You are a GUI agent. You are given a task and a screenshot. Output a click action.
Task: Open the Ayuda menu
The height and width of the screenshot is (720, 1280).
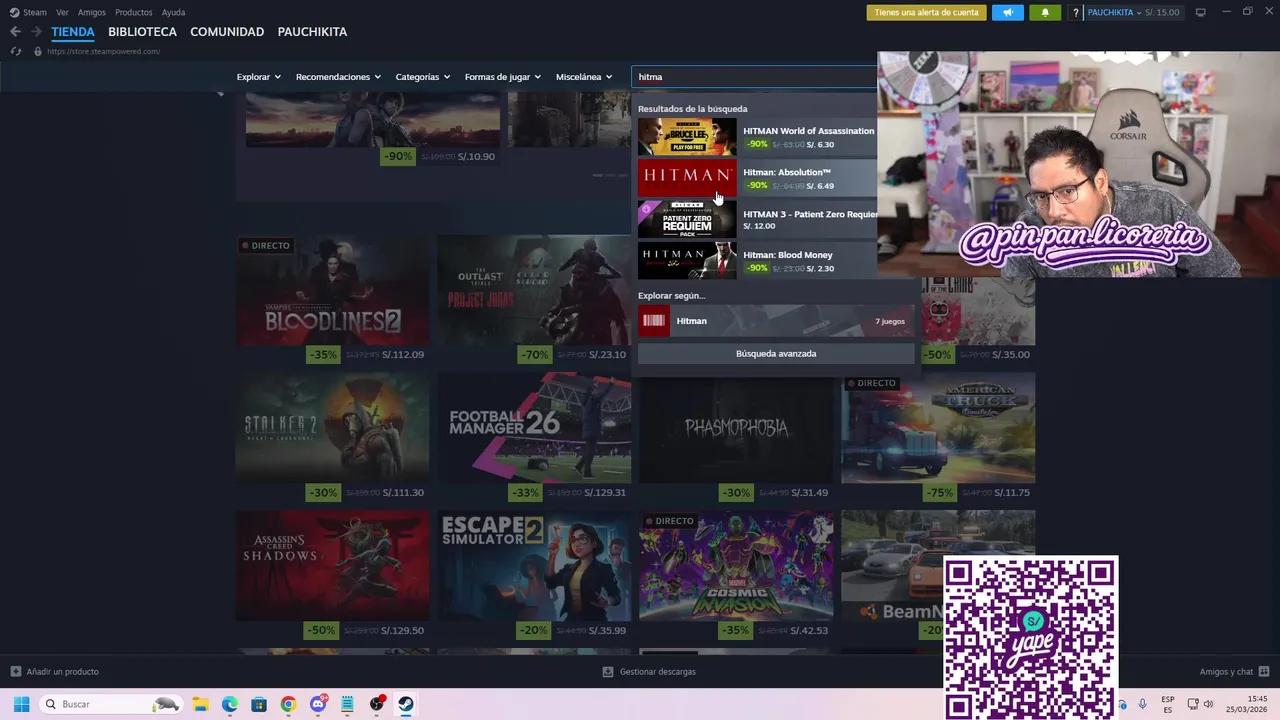coord(174,12)
